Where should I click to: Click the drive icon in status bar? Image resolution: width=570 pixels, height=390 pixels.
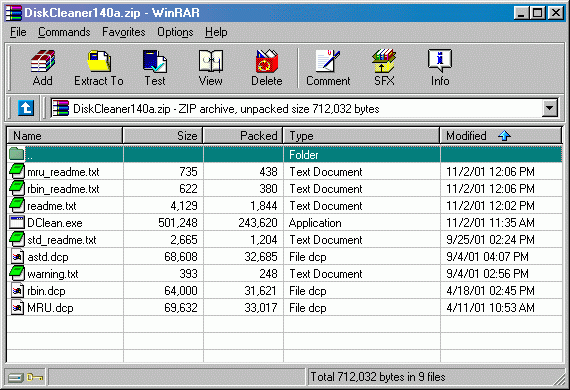[16, 378]
